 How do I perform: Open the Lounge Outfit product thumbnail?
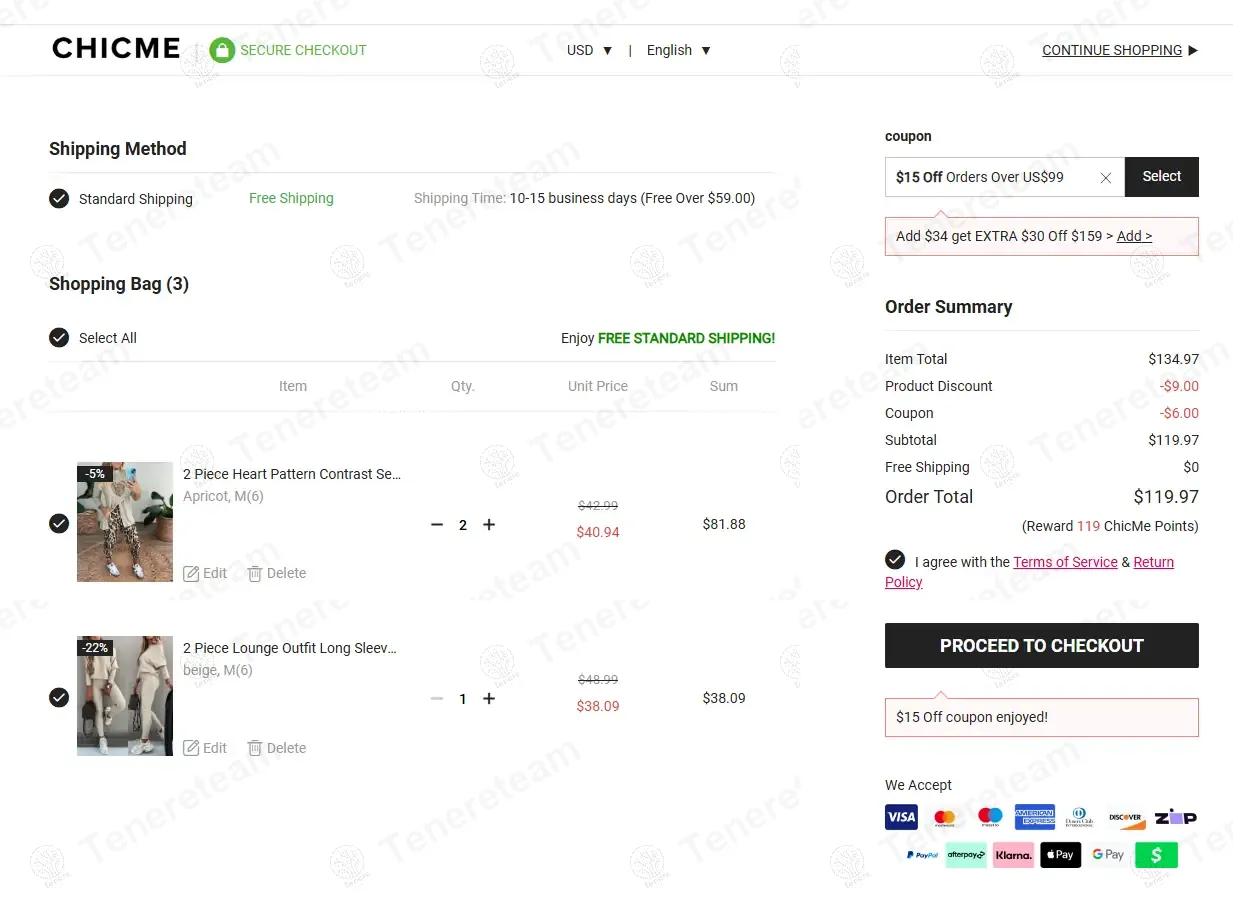pyautogui.click(x=125, y=696)
